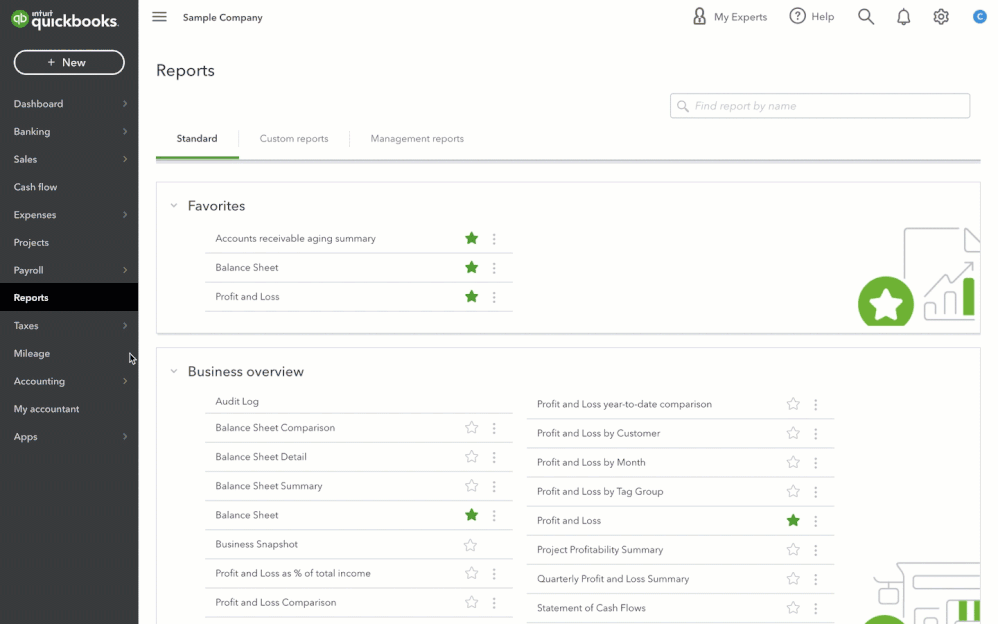Open the Audit Log report
998x624 pixels.
[x=237, y=401]
